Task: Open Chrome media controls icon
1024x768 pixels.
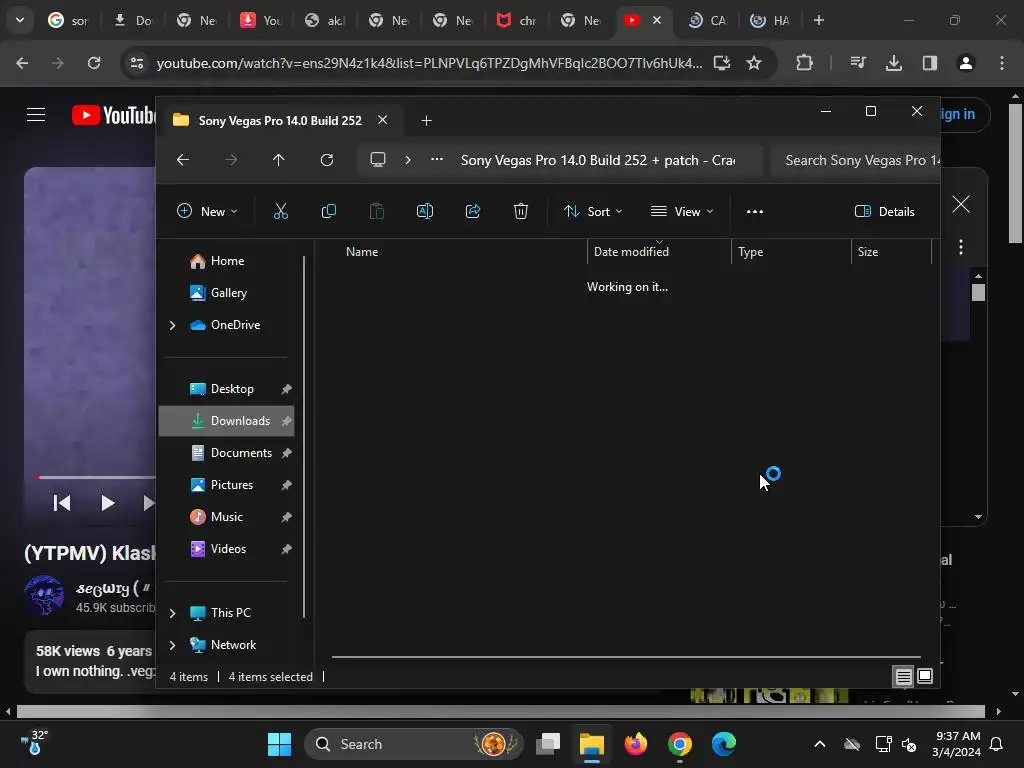Action: click(857, 63)
